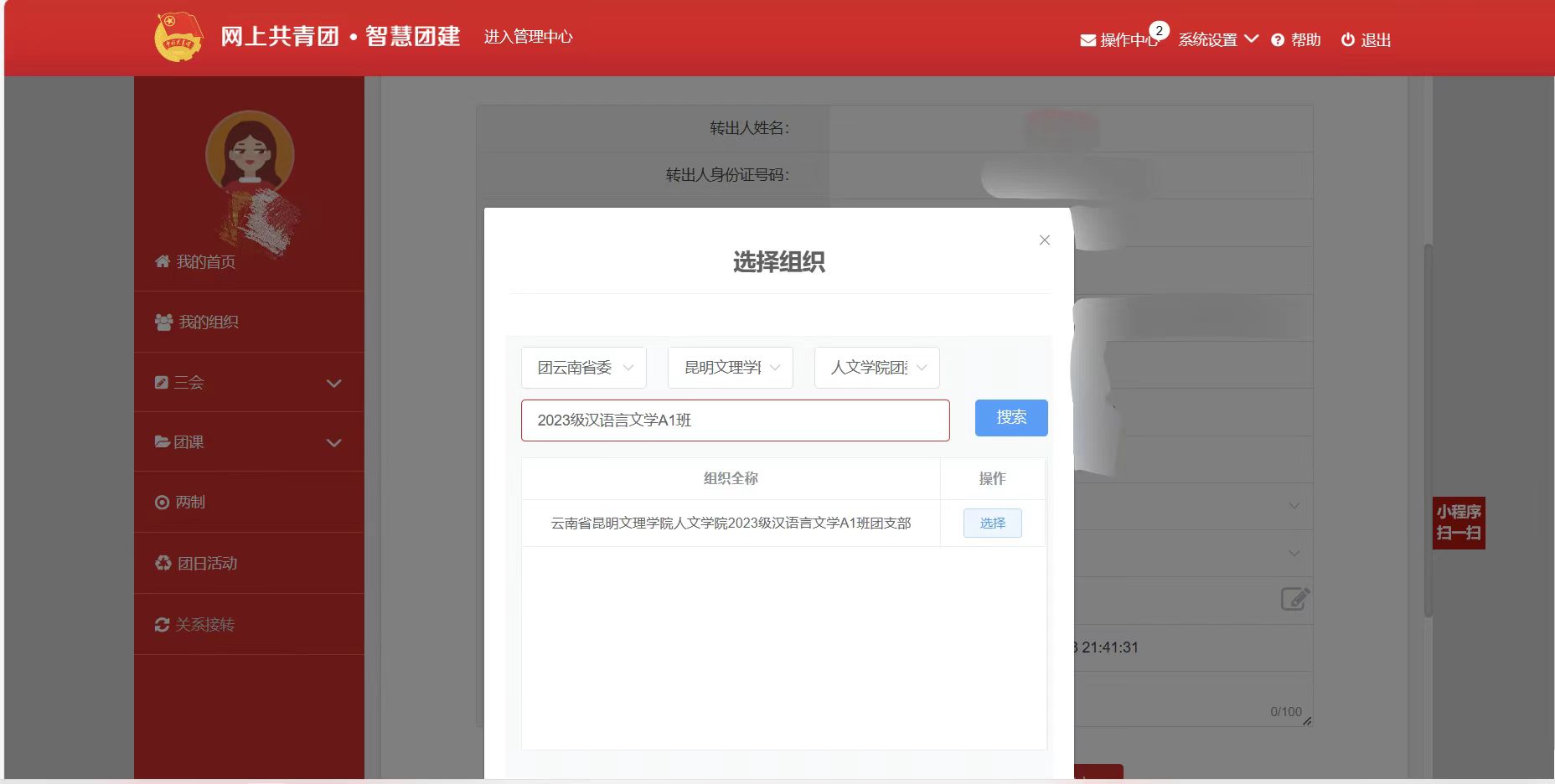Click the blue 搜索 button

pyautogui.click(x=1011, y=418)
